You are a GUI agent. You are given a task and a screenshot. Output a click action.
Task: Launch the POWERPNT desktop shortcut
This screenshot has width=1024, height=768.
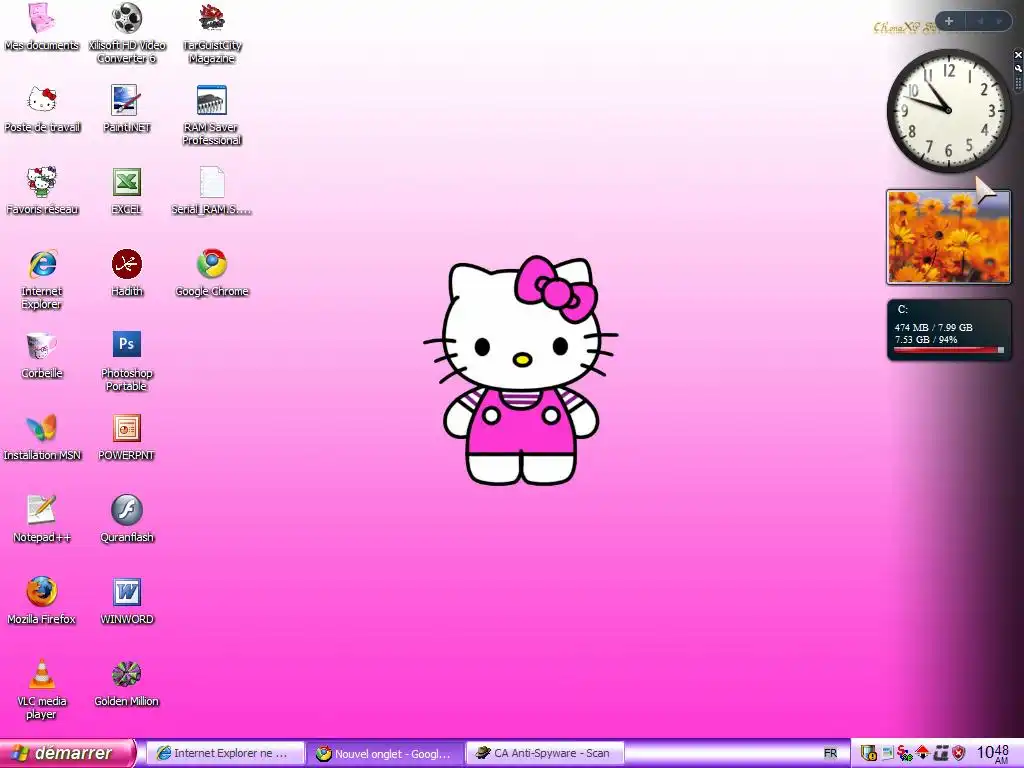click(127, 437)
